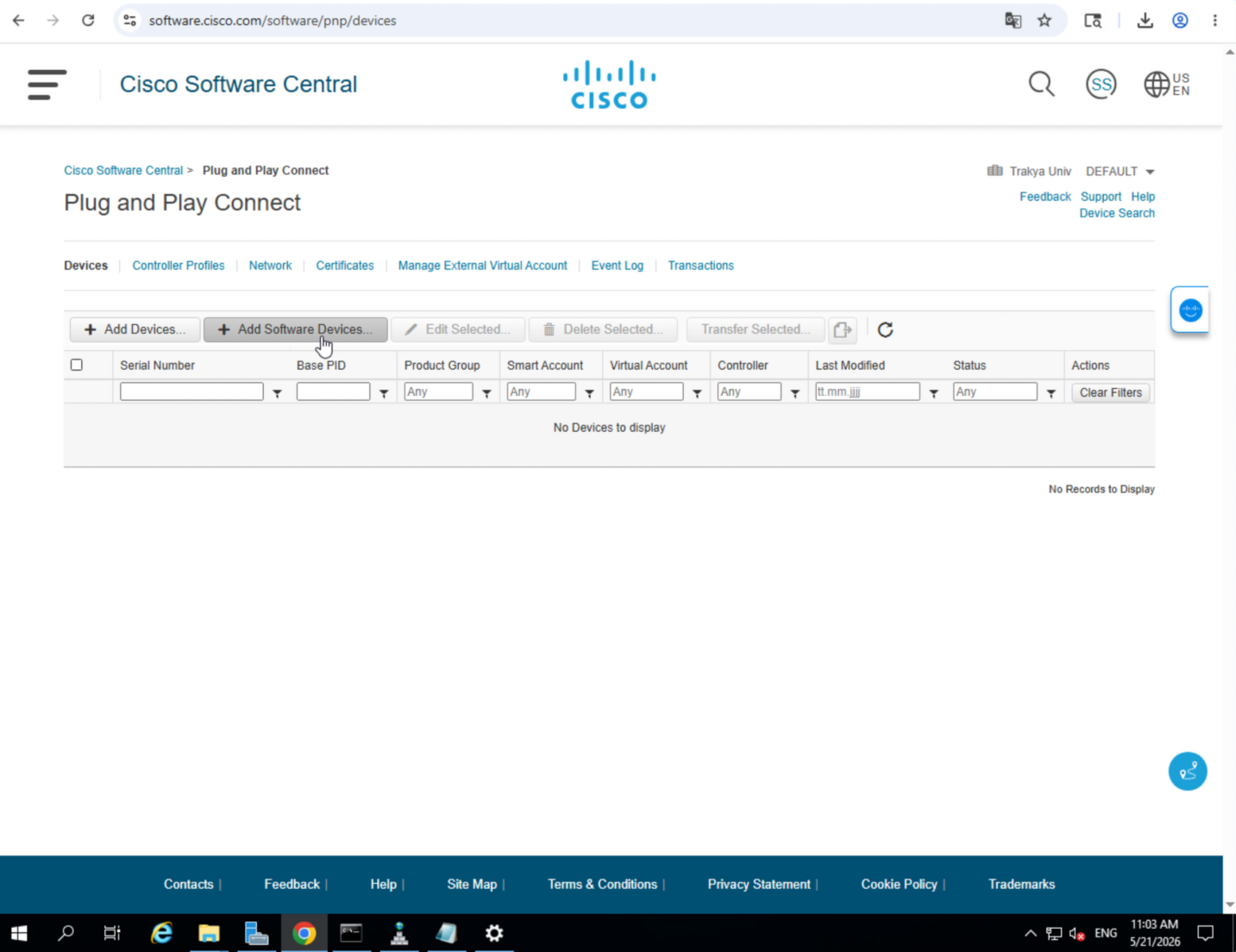Open the Certificates tab
Screen dimensions: 1236x952
[x=344, y=266]
